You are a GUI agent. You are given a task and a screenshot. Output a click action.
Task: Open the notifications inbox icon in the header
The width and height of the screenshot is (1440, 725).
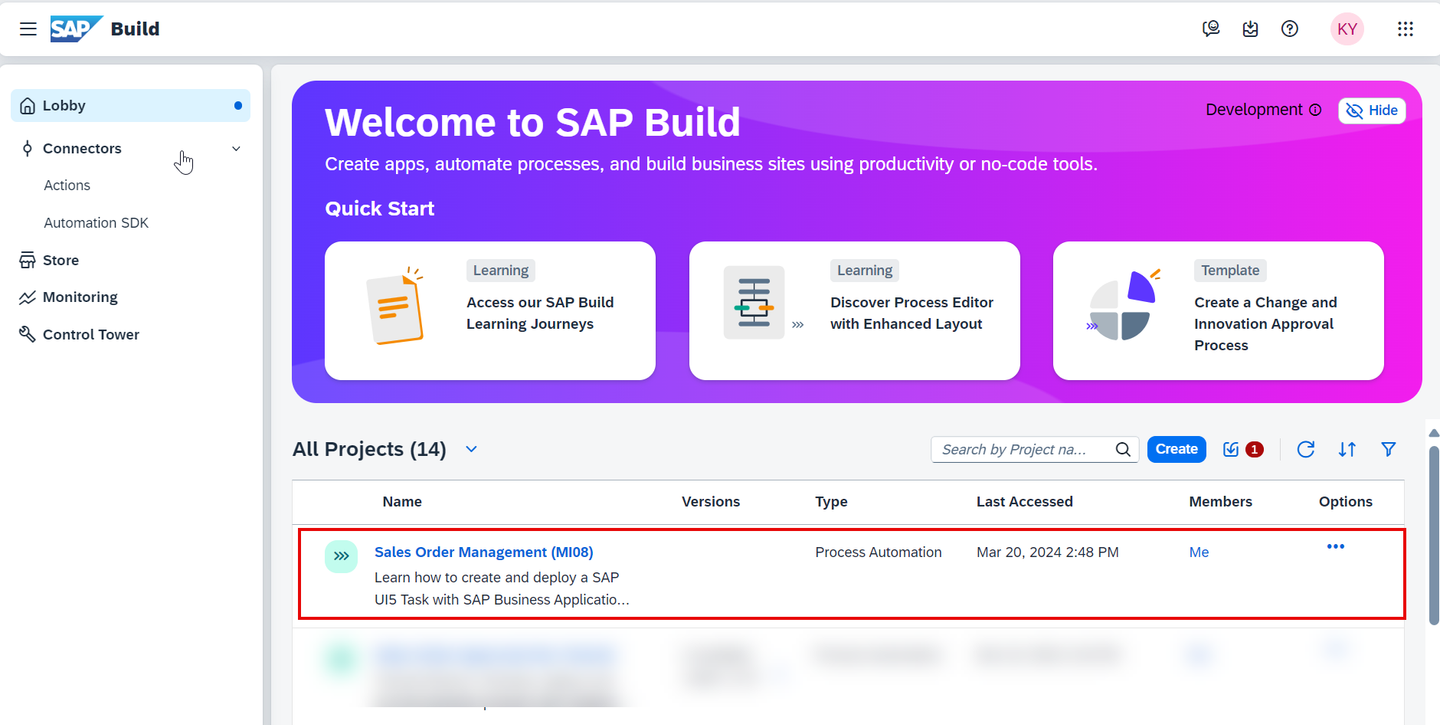tap(1250, 29)
